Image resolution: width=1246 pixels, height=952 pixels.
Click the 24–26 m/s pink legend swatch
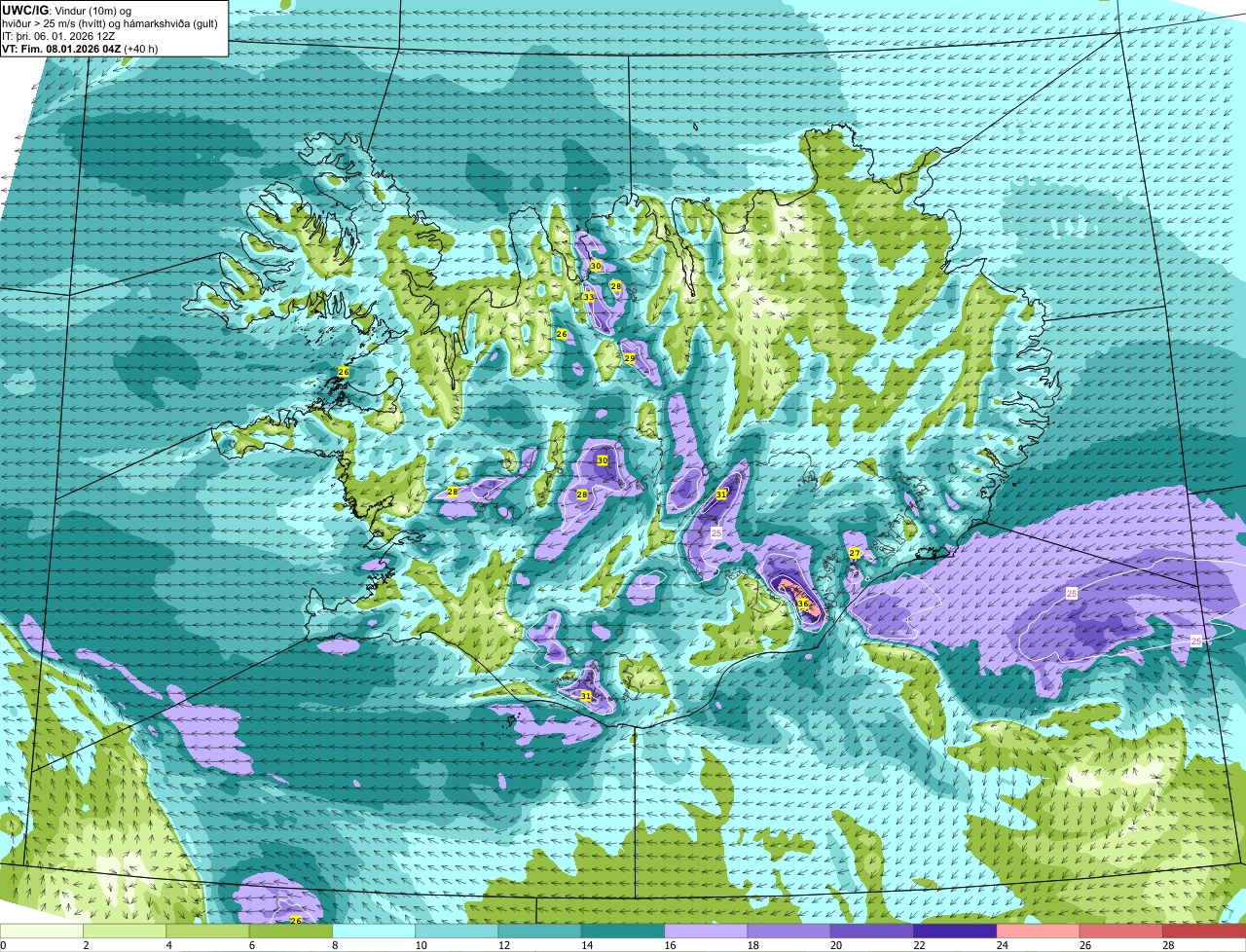click(1040, 932)
